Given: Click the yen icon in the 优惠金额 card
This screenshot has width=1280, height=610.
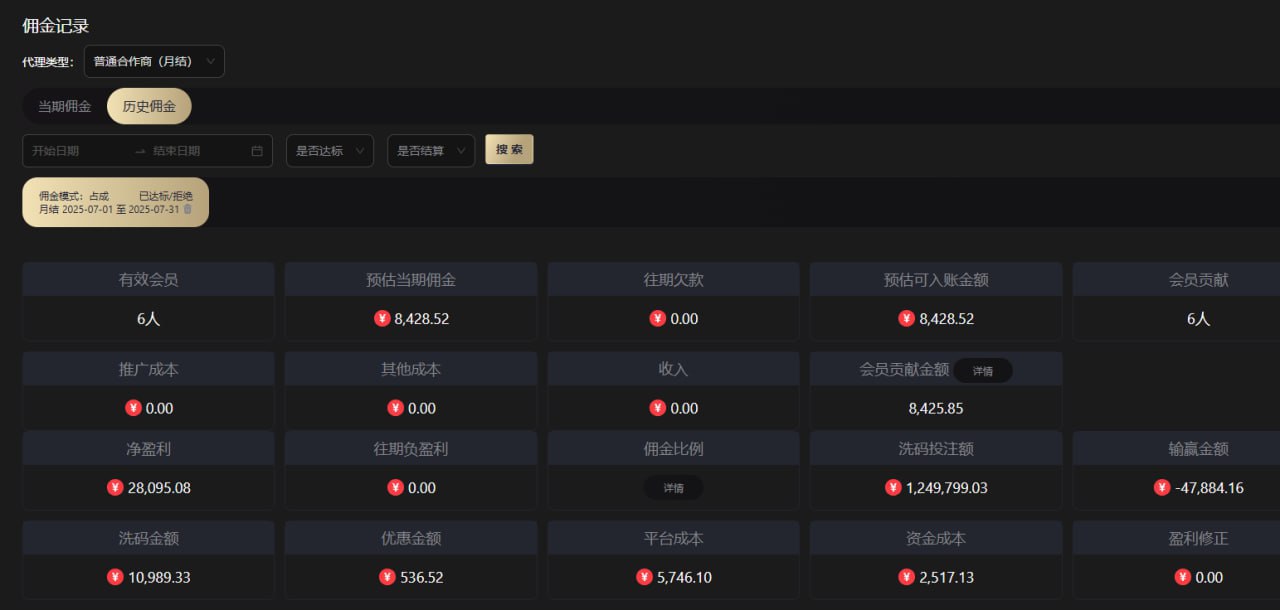Looking at the screenshot, I should tap(387, 577).
